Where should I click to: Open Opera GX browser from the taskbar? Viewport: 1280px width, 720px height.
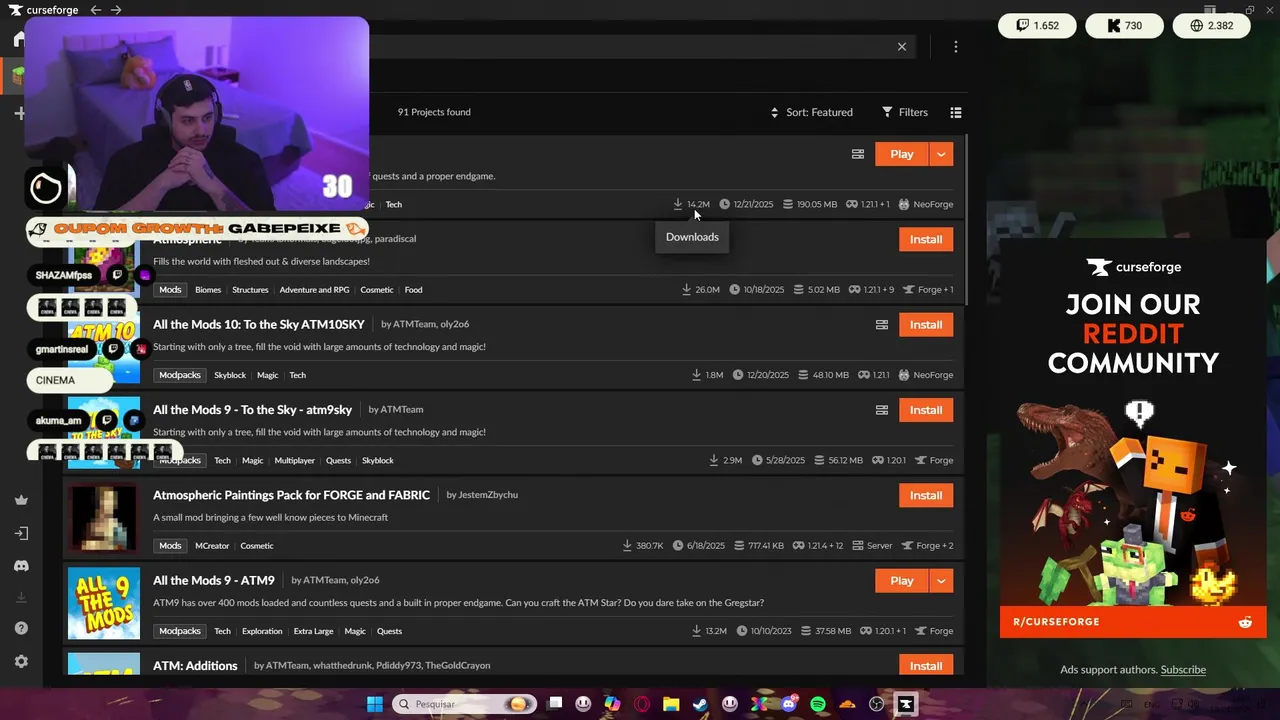pos(642,704)
